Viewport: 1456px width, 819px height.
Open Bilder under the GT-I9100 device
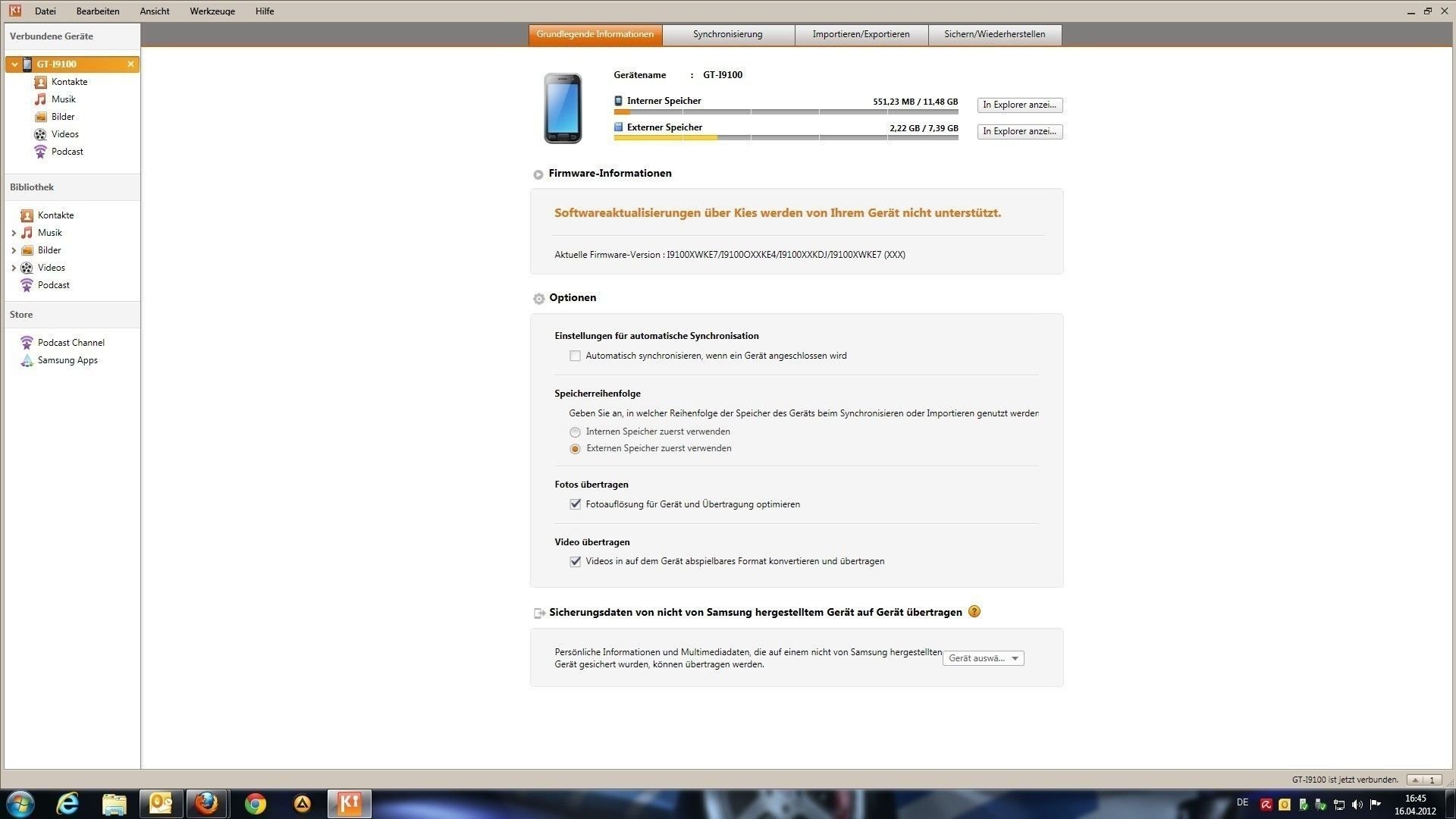point(63,117)
